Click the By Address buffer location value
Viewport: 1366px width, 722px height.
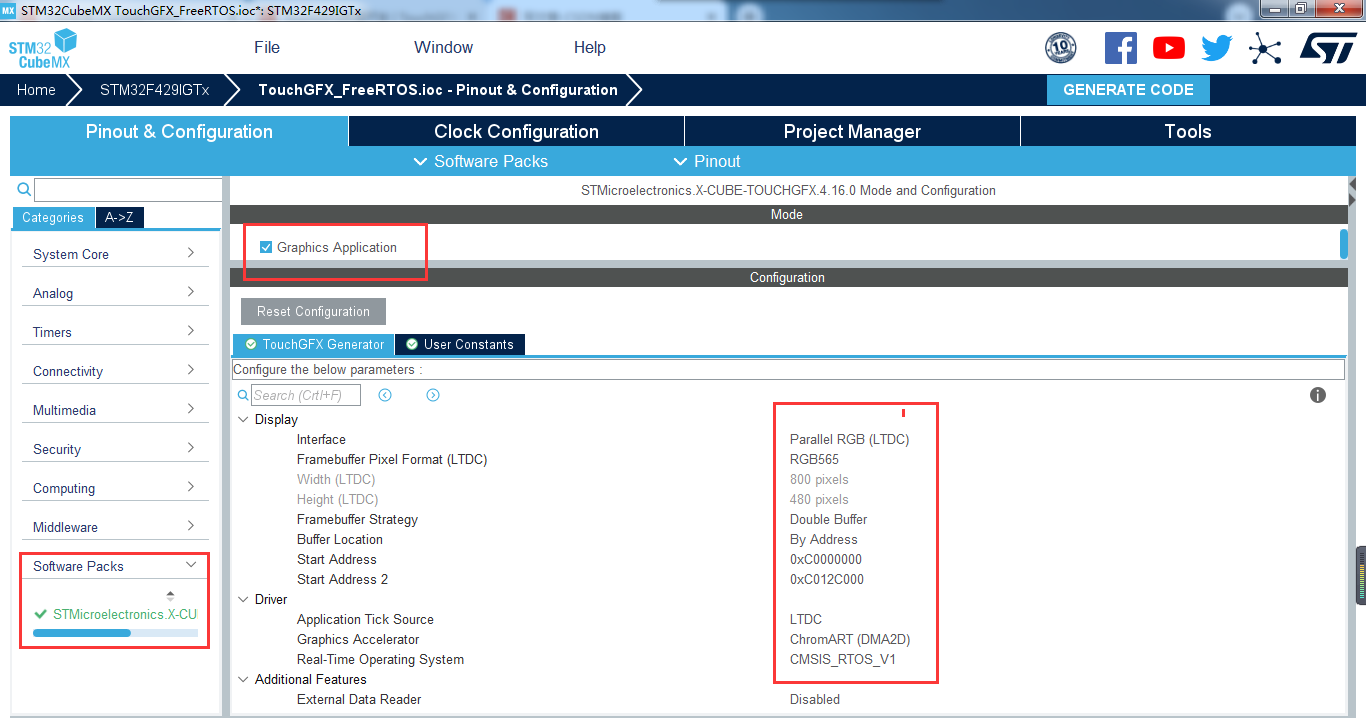[824, 540]
